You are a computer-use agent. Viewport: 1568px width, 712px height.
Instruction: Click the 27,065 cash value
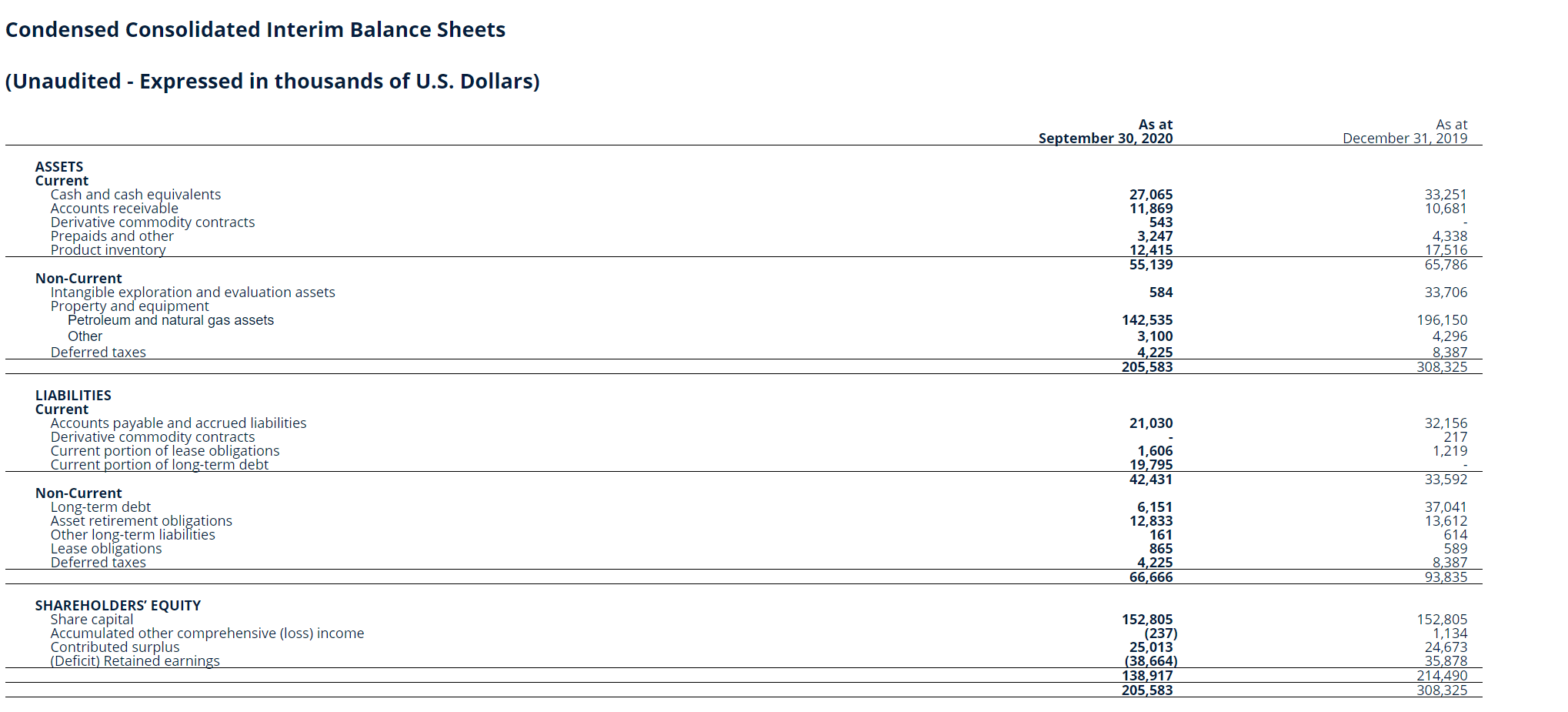click(1151, 195)
